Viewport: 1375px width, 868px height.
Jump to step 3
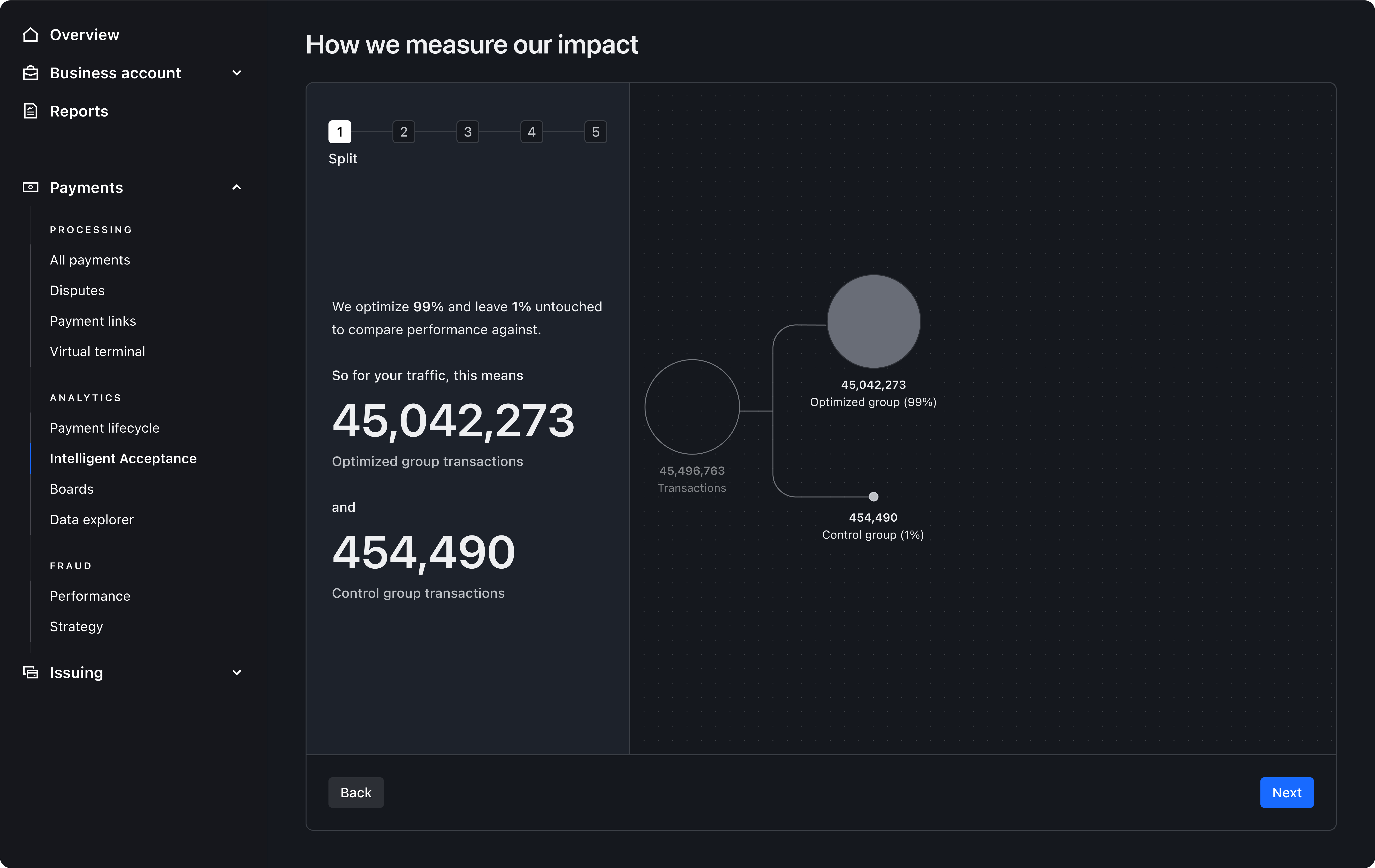pyautogui.click(x=468, y=132)
